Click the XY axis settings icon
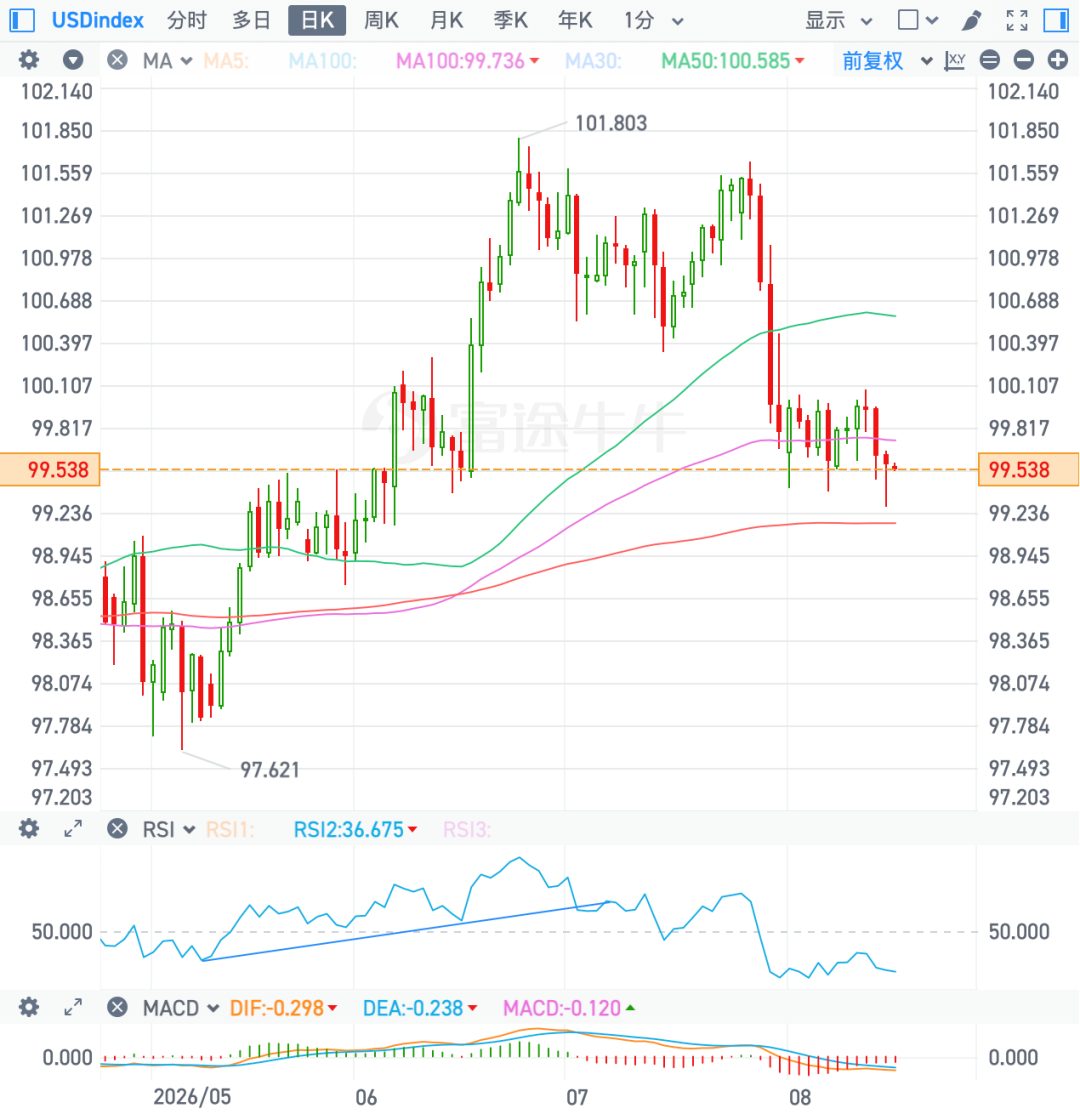 click(x=955, y=60)
